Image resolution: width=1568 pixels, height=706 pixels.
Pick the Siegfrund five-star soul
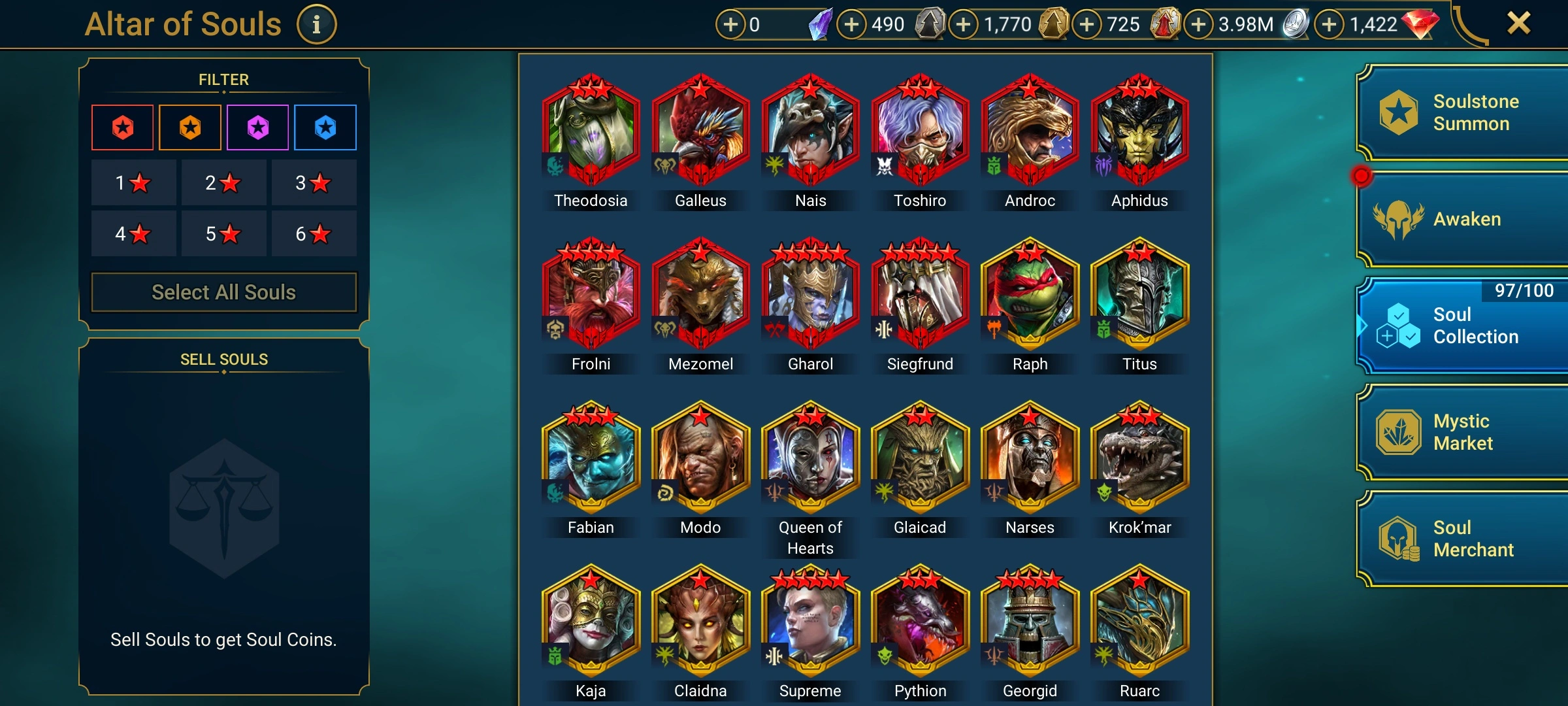(x=920, y=293)
